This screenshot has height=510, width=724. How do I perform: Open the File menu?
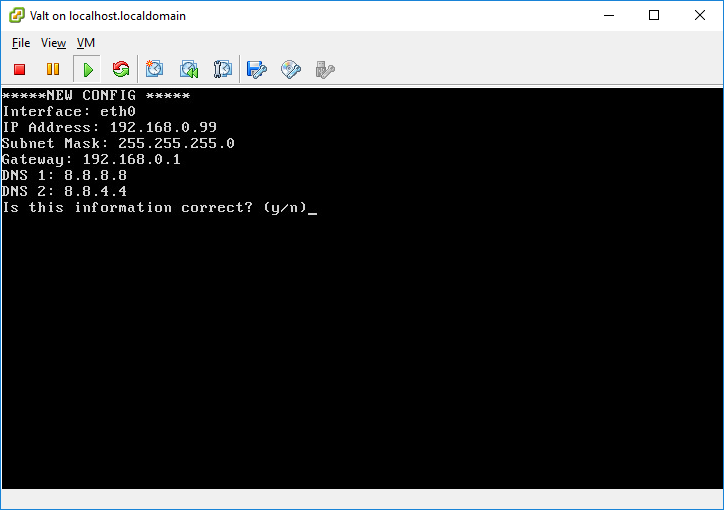click(x=21, y=43)
